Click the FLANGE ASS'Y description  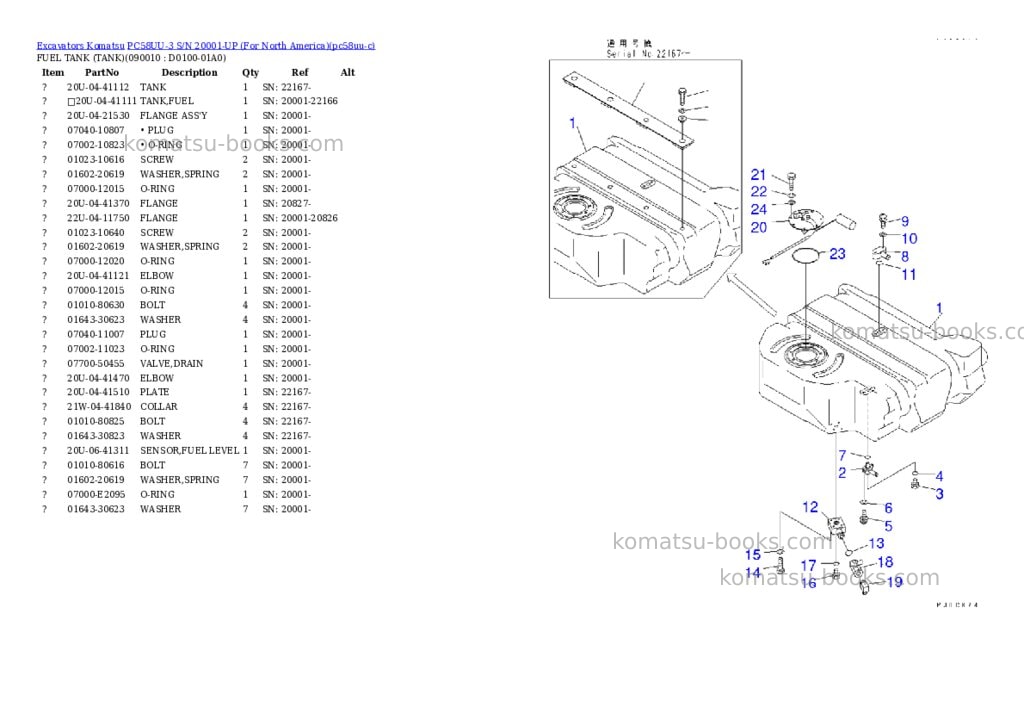(x=174, y=116)
